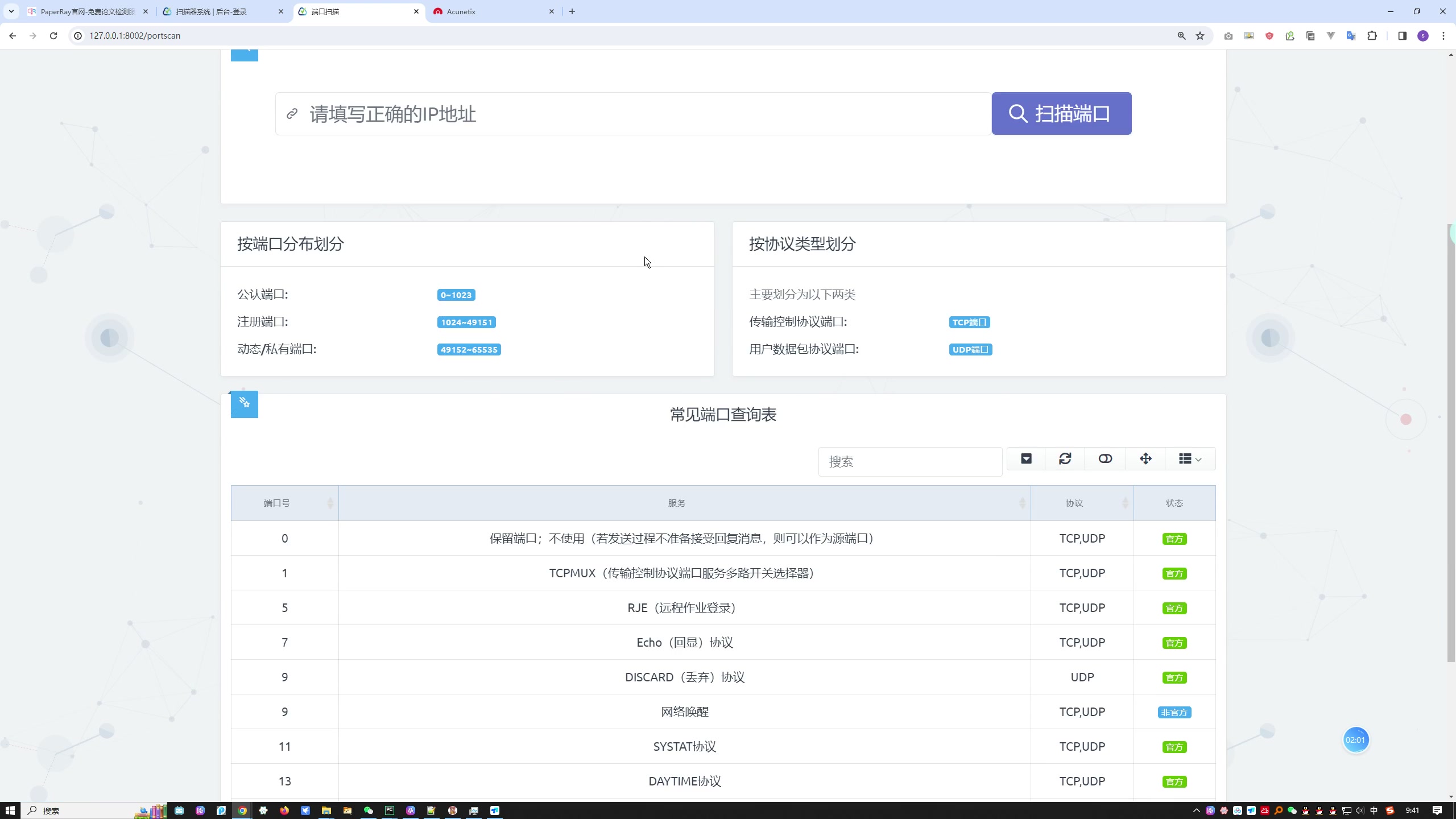Screen dimensions: 1456x819
Task: Toggle card view of the table
Action: pos(1105,459)
